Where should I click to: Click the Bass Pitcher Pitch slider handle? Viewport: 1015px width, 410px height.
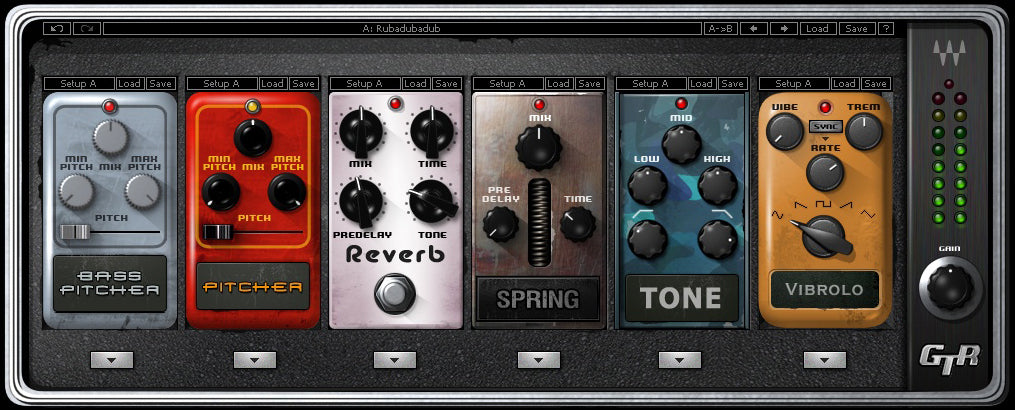click(x=74, y=232)
